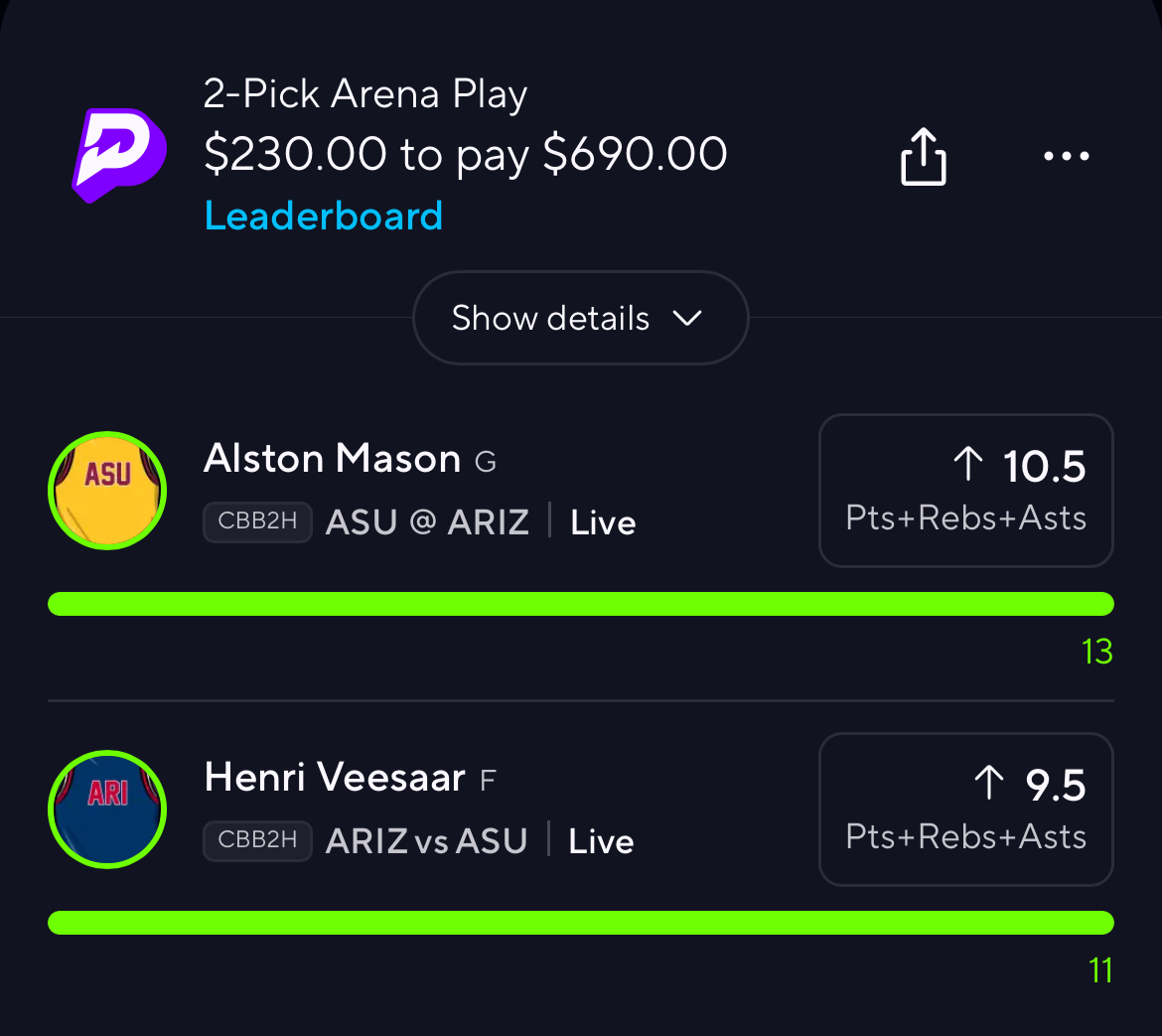Click Henri Veesaar's green progress bar

[580, 923]
